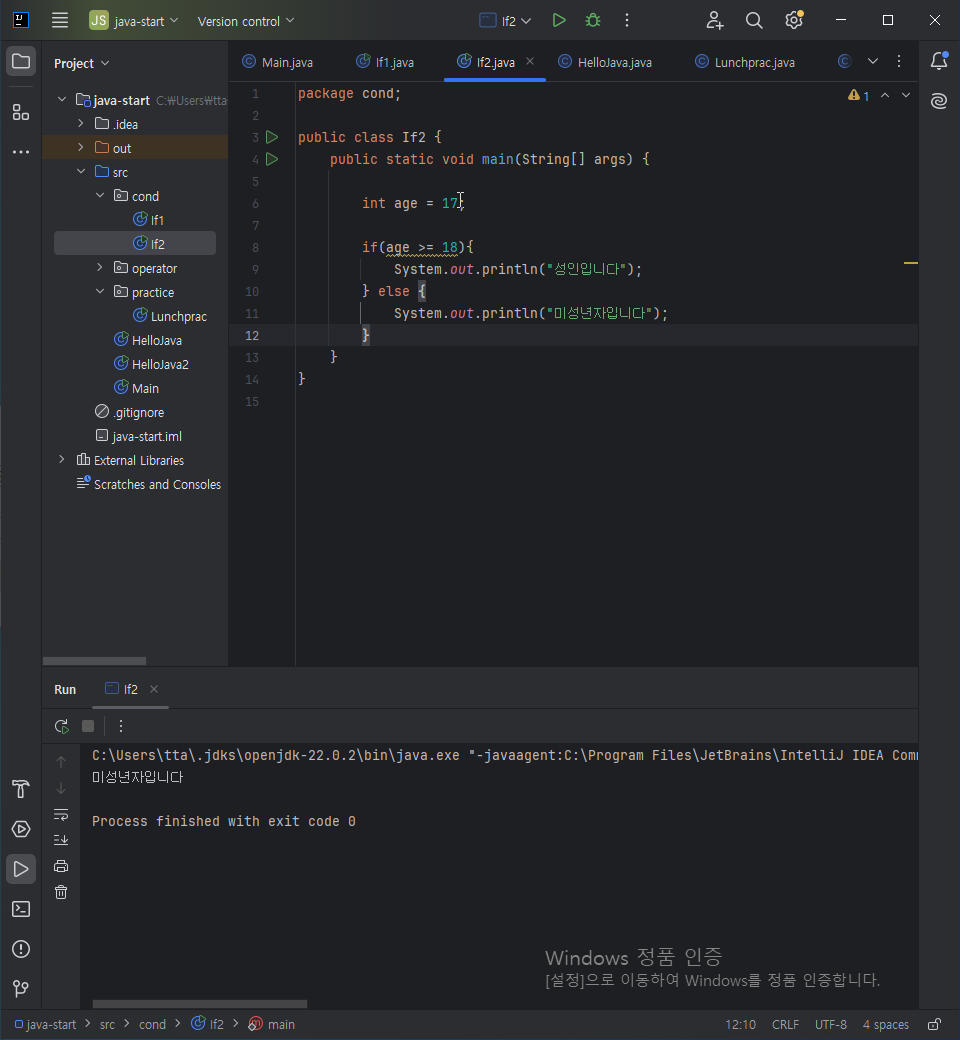
Task: Open more run actions menu in title bar
Action: point(626,21)
